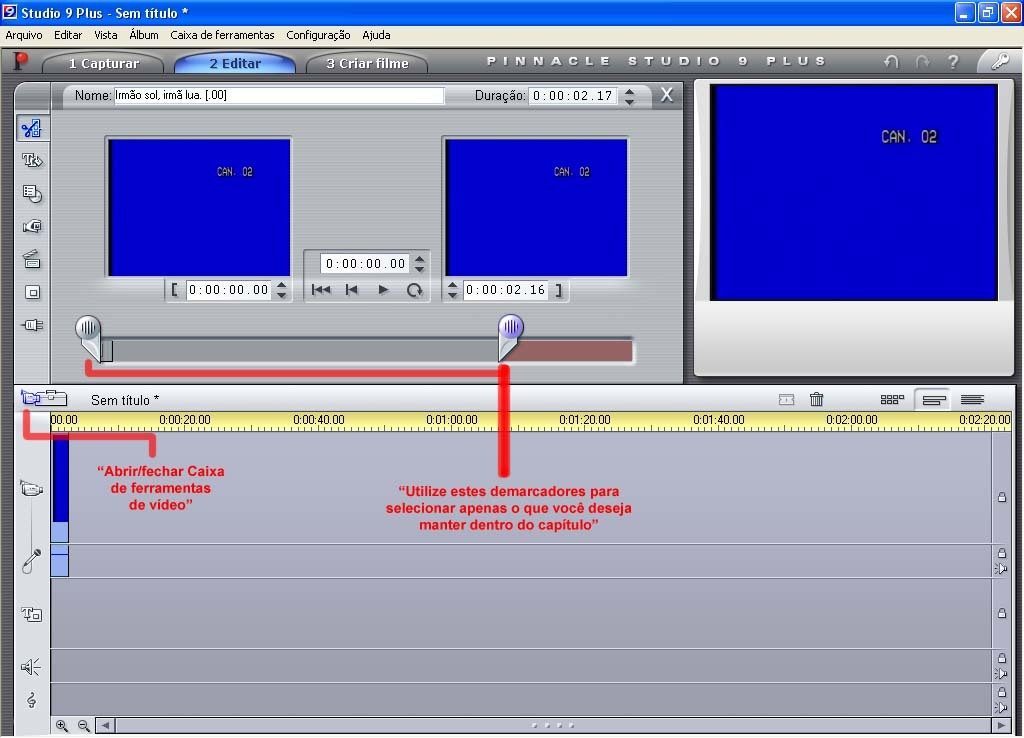
Task: Lock the sound effects track
Action: 1002,658
